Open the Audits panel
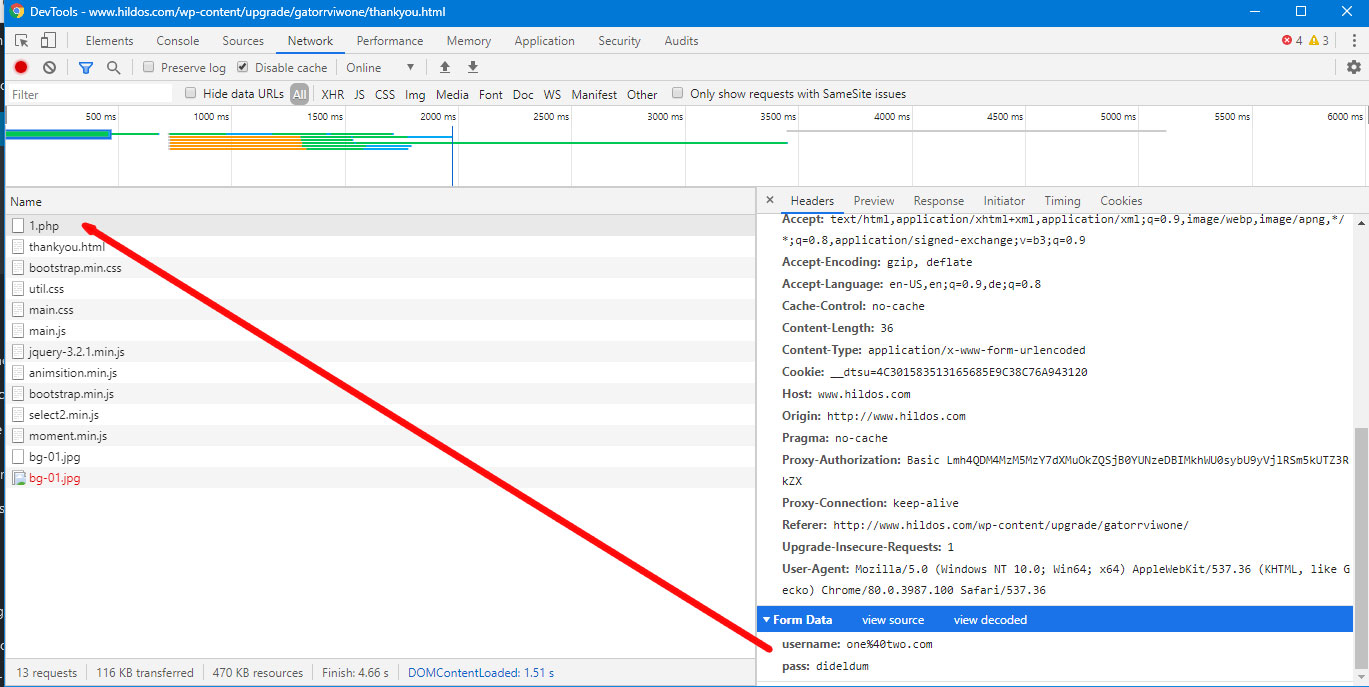This screenshot has width=1369, height=687. [681, 41]
